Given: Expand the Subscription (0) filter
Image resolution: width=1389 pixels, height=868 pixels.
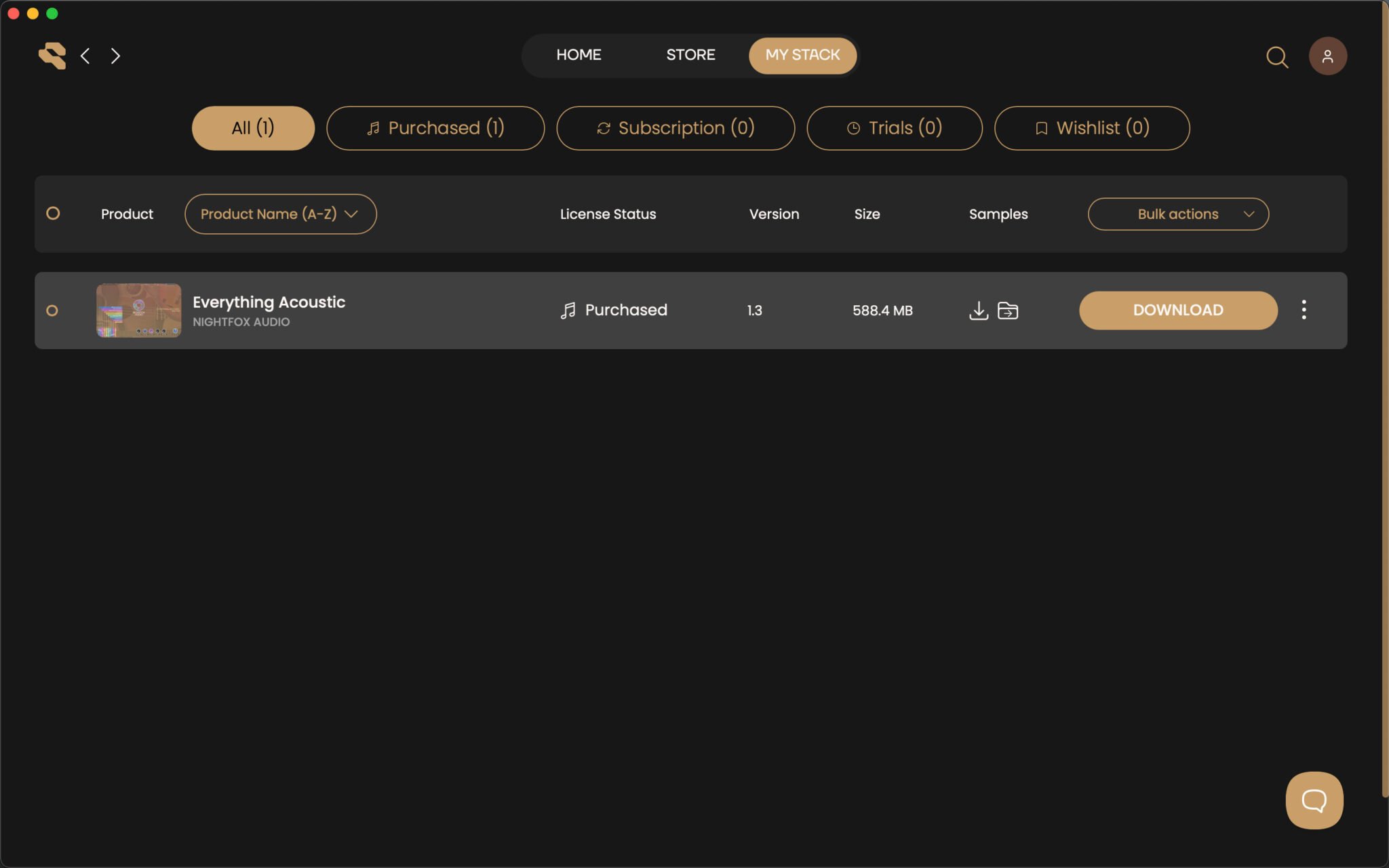Looking at the screenshot, I should click(x=675, y=128).
